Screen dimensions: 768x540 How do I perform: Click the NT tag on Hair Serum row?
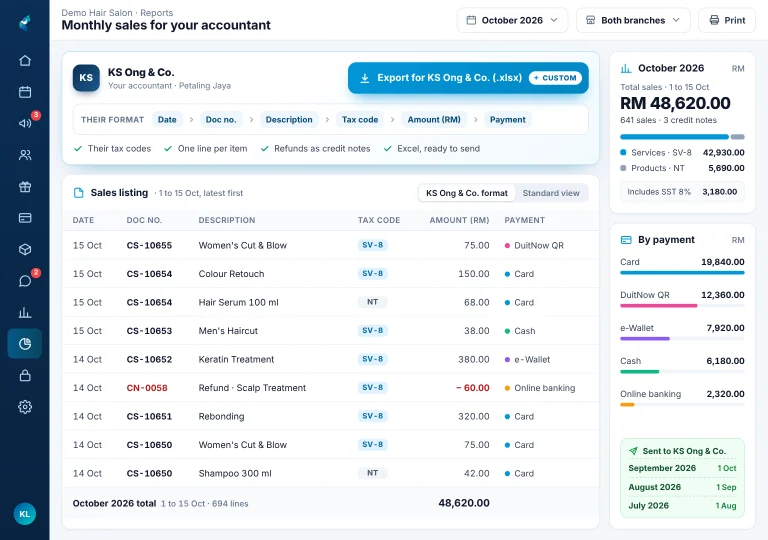(373, 302)
